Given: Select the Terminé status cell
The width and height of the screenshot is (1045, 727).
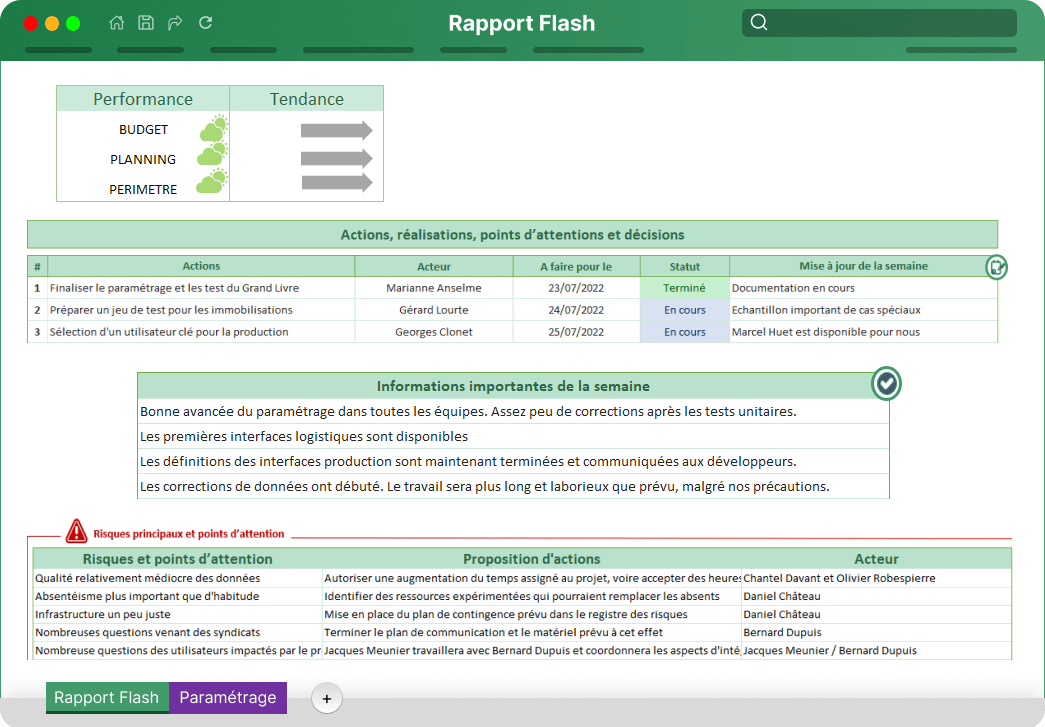Looking at the screenshot, I should click(x=684, y=288).
